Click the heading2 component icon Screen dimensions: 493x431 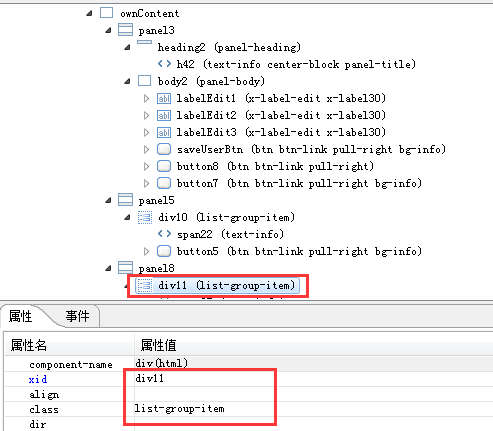coord(144,42)
